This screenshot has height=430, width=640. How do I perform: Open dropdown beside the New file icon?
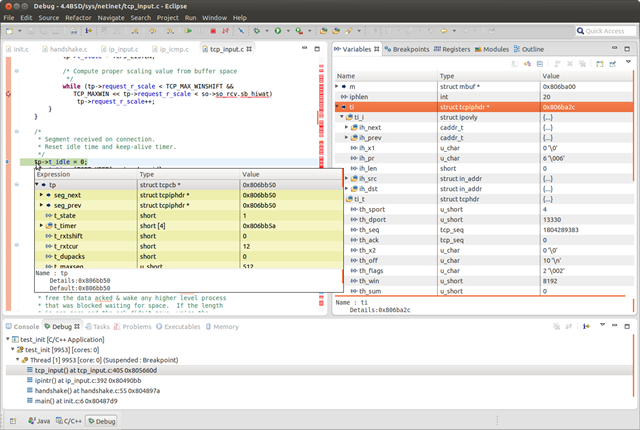20,31
